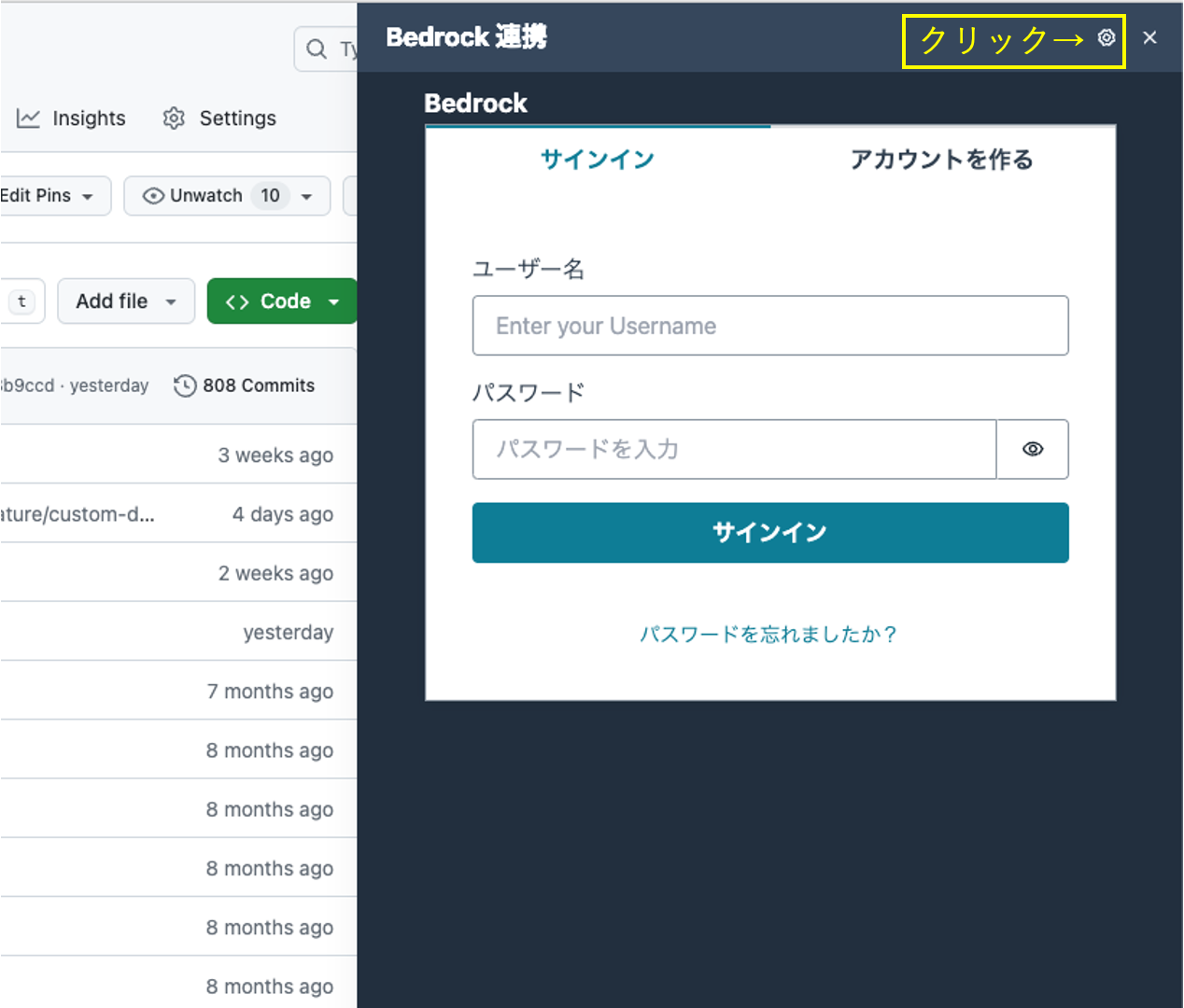Close the Bedrock連携 panel
The height and width of the screenshot is (1008, 1184).
(x=1149, y=37)
